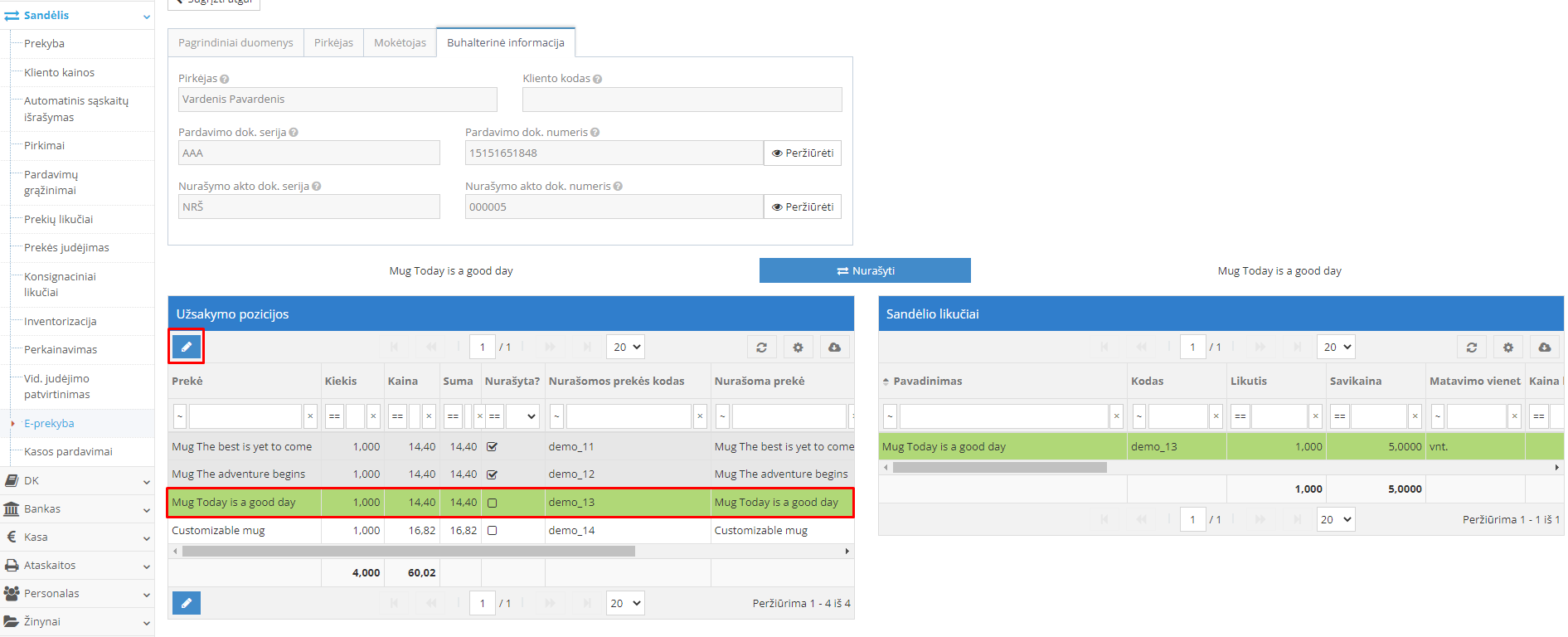Open the Nurašyta filter dropdown
The width and height of the screenshot is (1568, 637).
[x=522, y=416]
